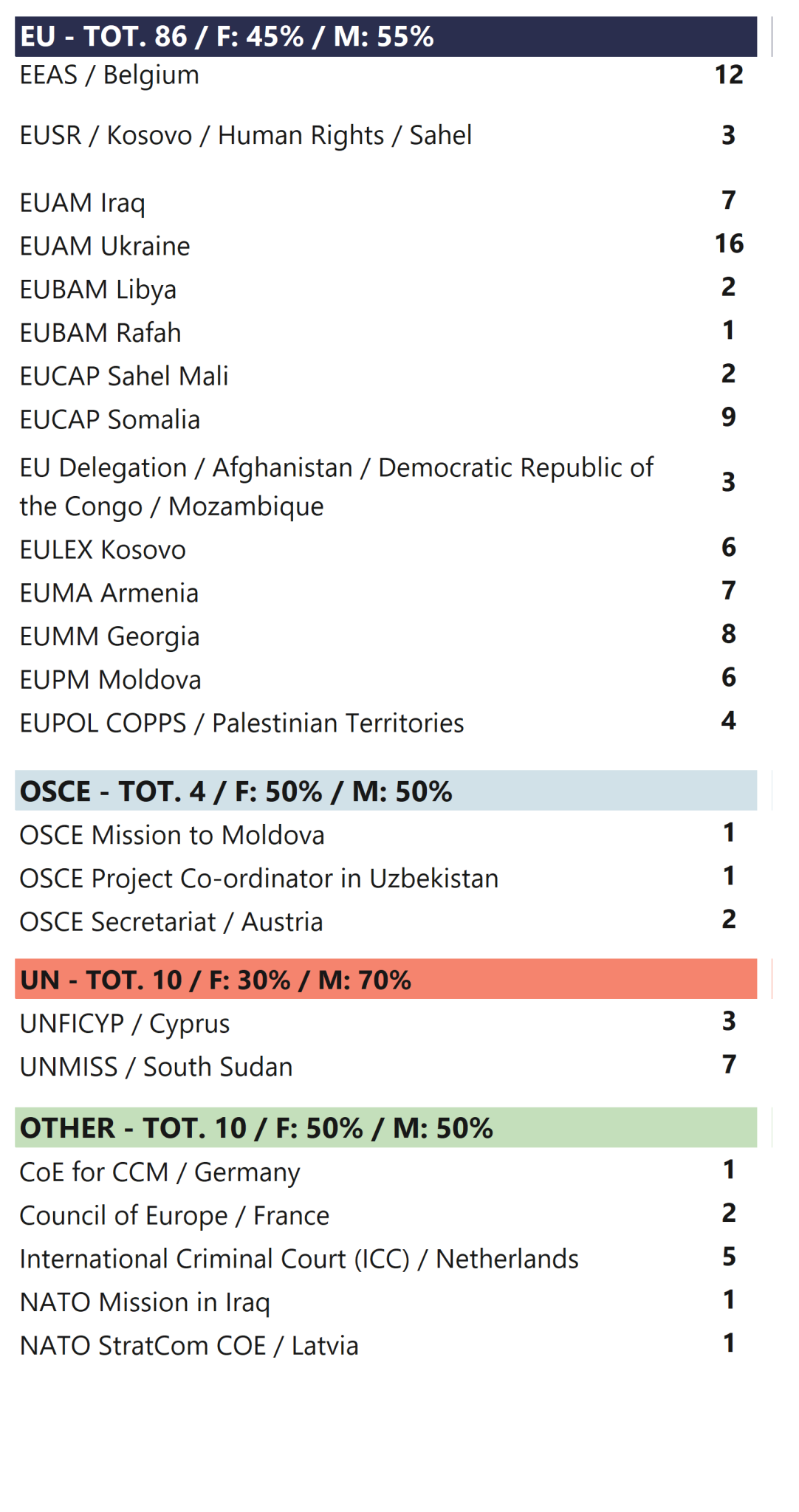799x1512 pixels.
Task: Click EUSR / Kosovo / Human Rights / Sahel
Action: tap(245, 136)
